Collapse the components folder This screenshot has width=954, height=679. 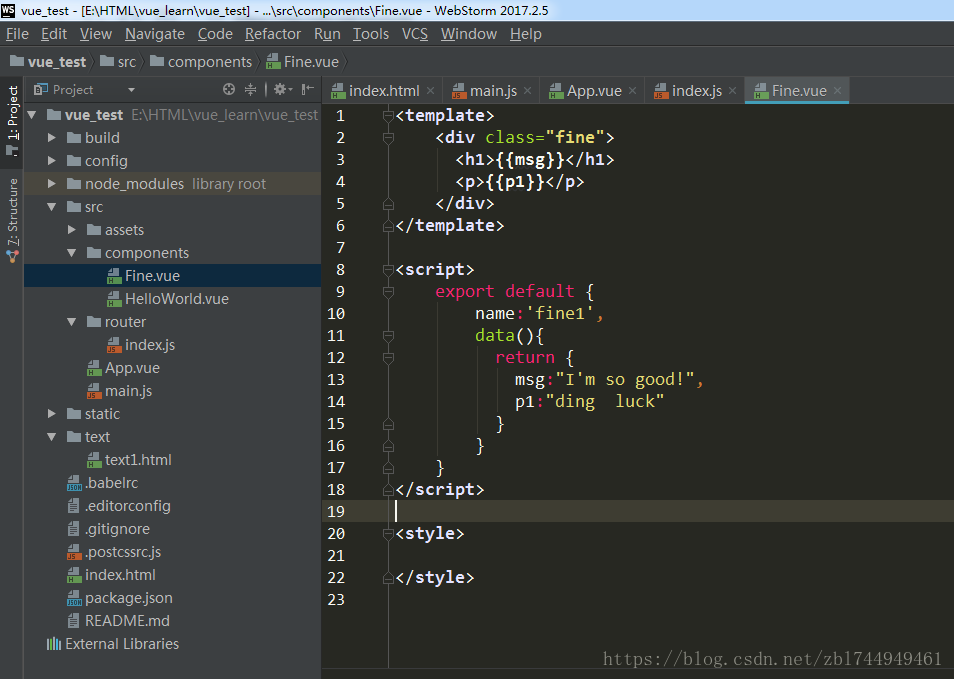(72, 253)
